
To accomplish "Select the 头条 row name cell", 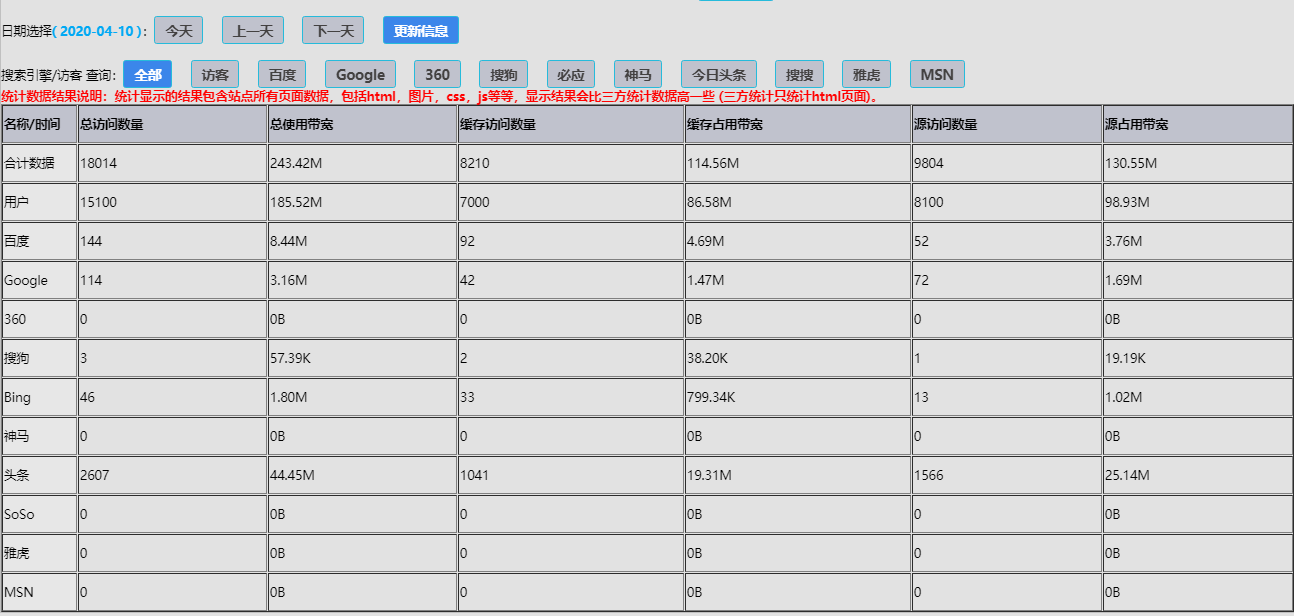I will pyautogui.click(x=17, y=475).
